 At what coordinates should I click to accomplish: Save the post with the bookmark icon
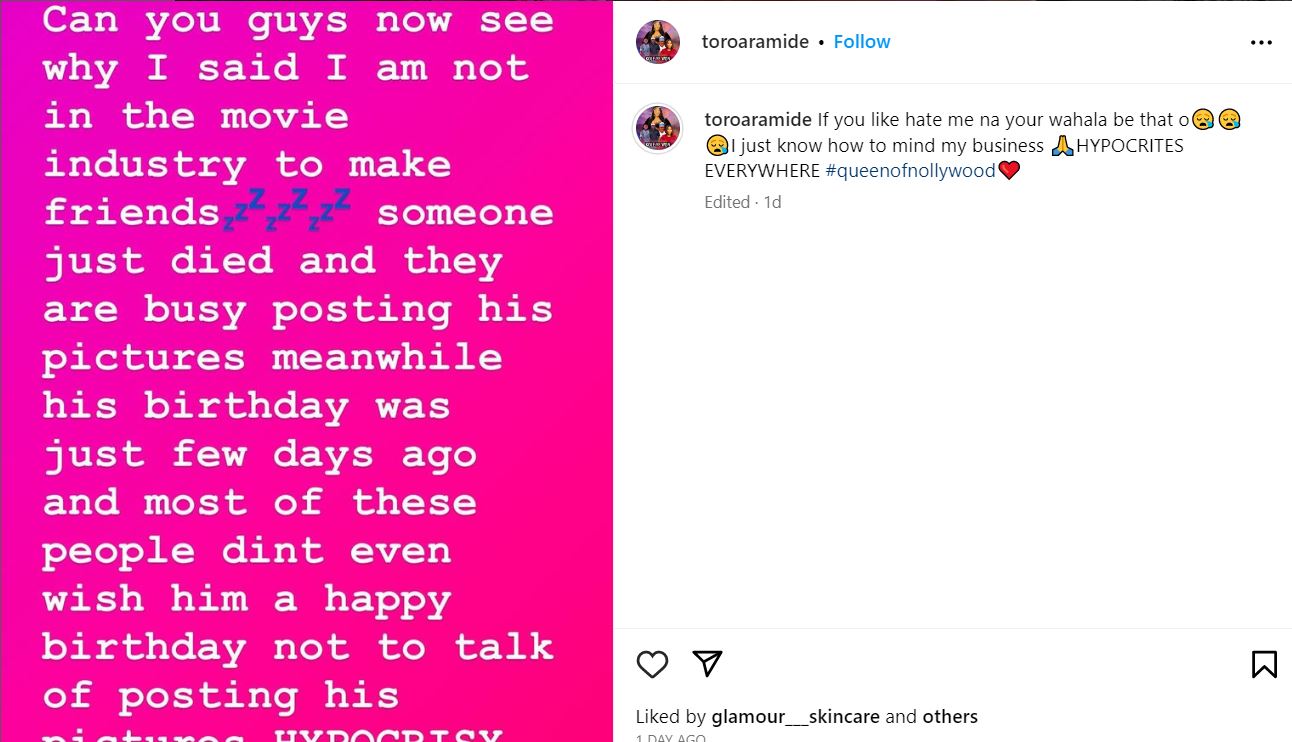click(1264, 664)
